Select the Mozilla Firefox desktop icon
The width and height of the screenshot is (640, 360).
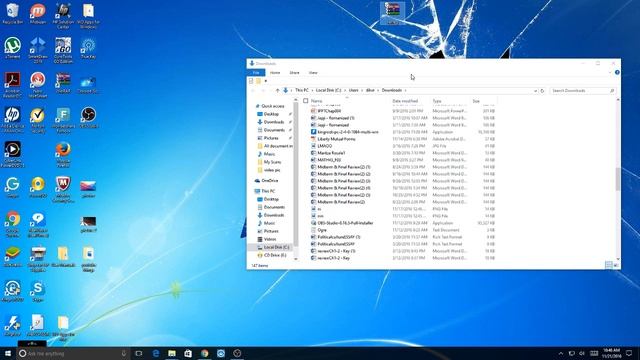[x=63, y=154]
